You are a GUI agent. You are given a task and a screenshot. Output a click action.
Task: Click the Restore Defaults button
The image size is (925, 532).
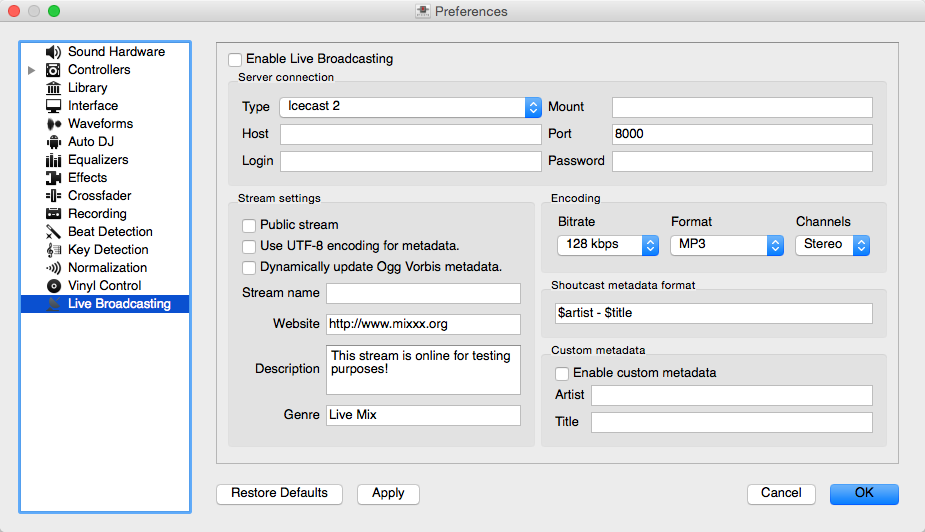pyautogui.click(x=279, y=493)
